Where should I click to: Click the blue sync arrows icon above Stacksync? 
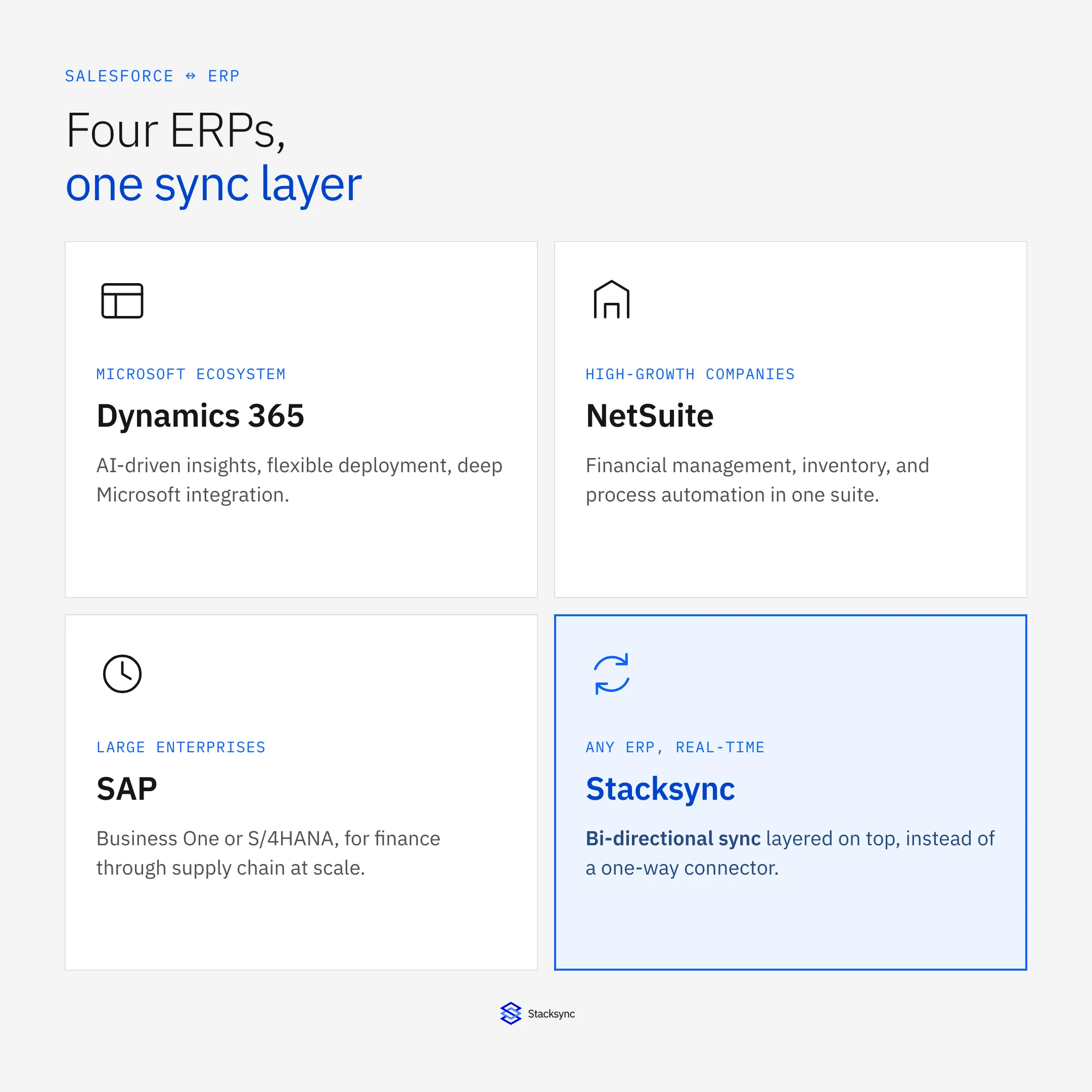pos(612,674)
